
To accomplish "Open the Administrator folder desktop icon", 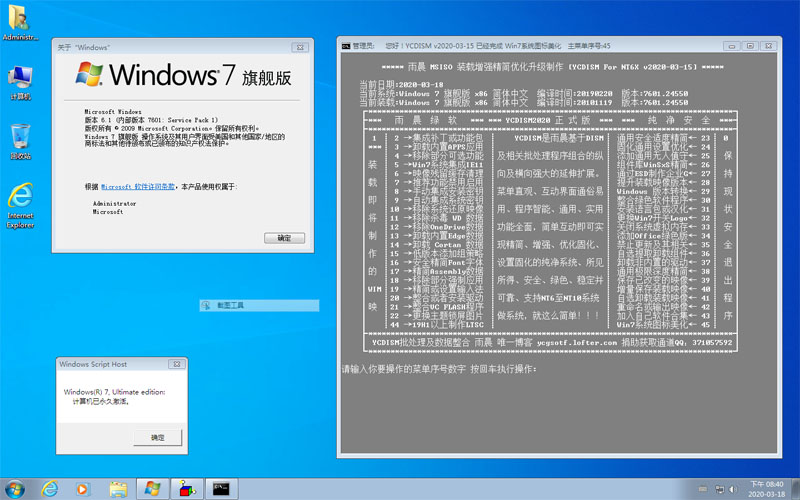I will coord(20,22).
